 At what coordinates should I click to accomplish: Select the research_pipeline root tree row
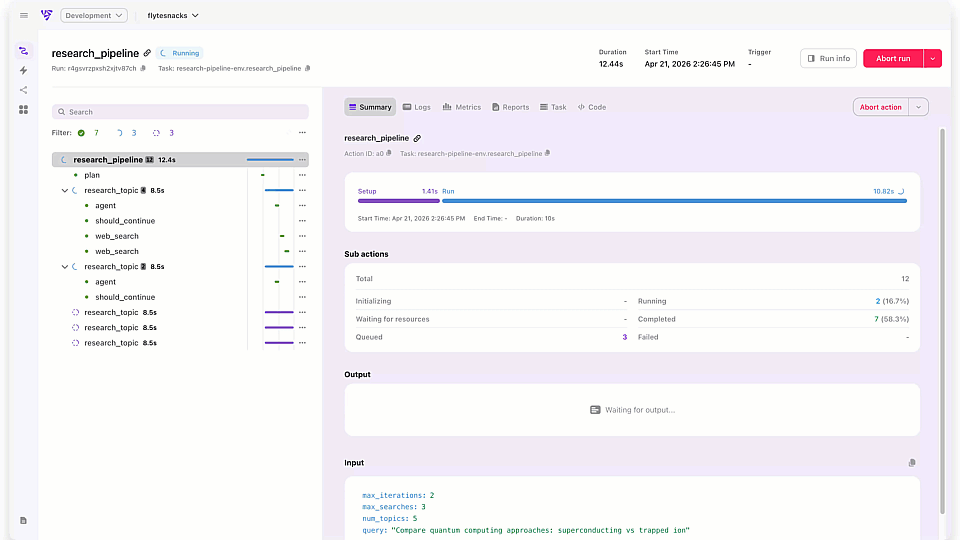(x=180, y=160)
